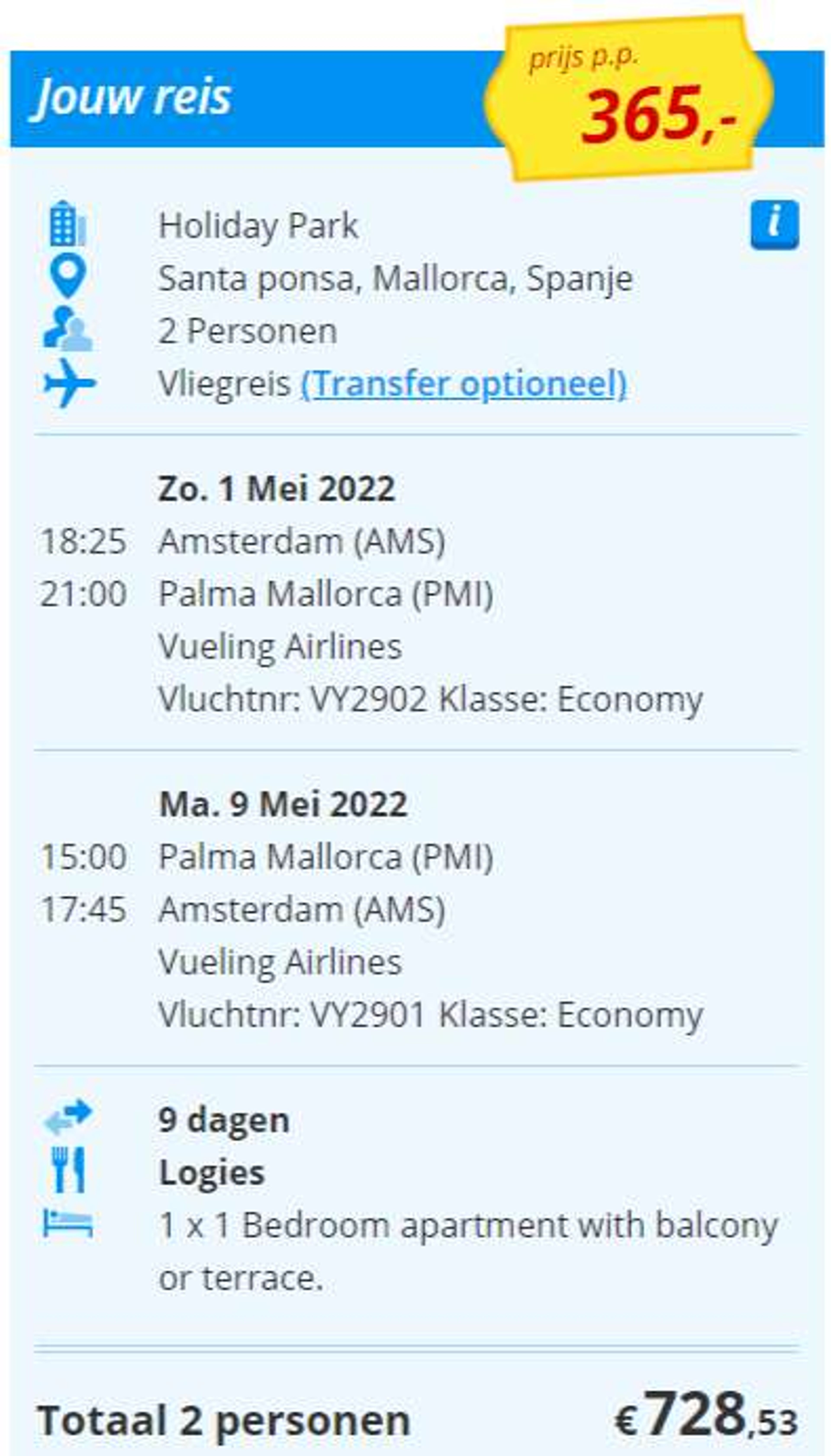The width and height of the screenshot is (831, 1456).
Task: Click the bed room-type icon
Action: click(68, 1224)
